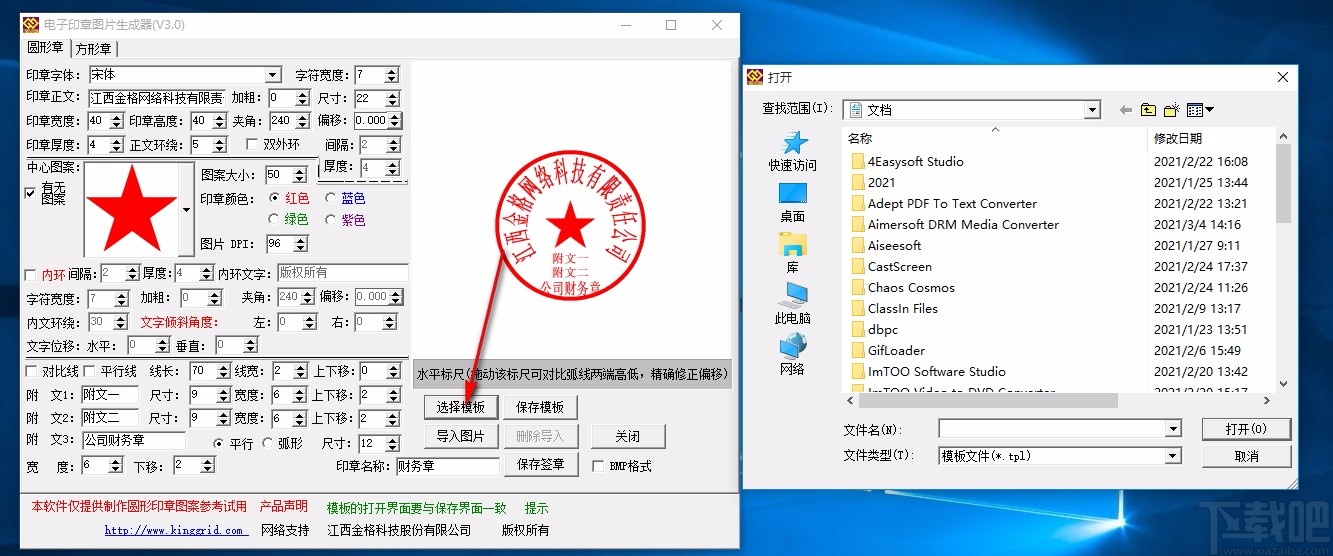Click the 产品声明 link text
This screenshot has height=556, width=1333.
[284, 507]
